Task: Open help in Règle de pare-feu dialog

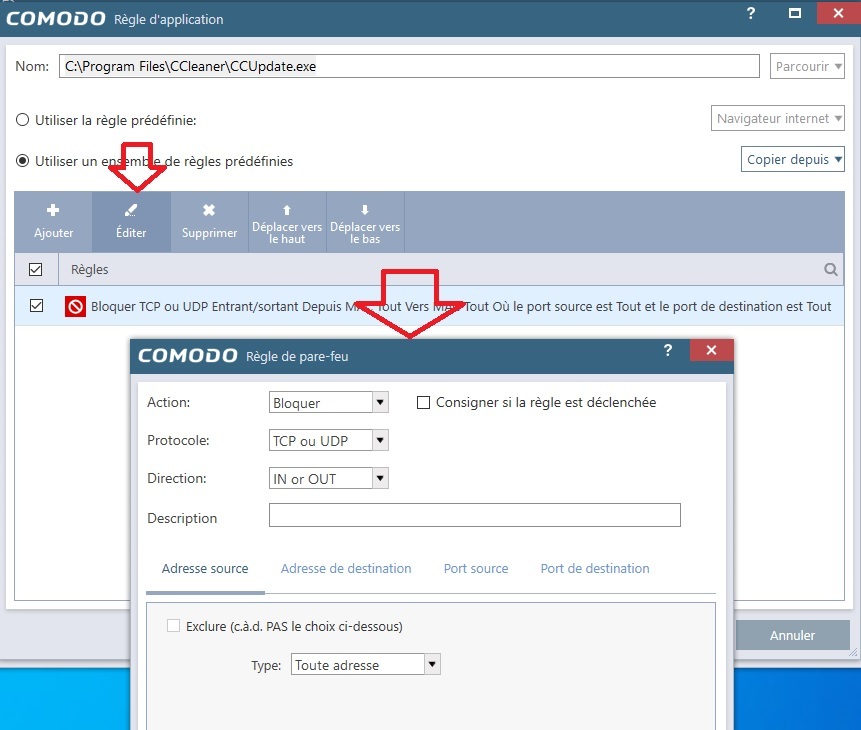Action: [x=668, y=350]
